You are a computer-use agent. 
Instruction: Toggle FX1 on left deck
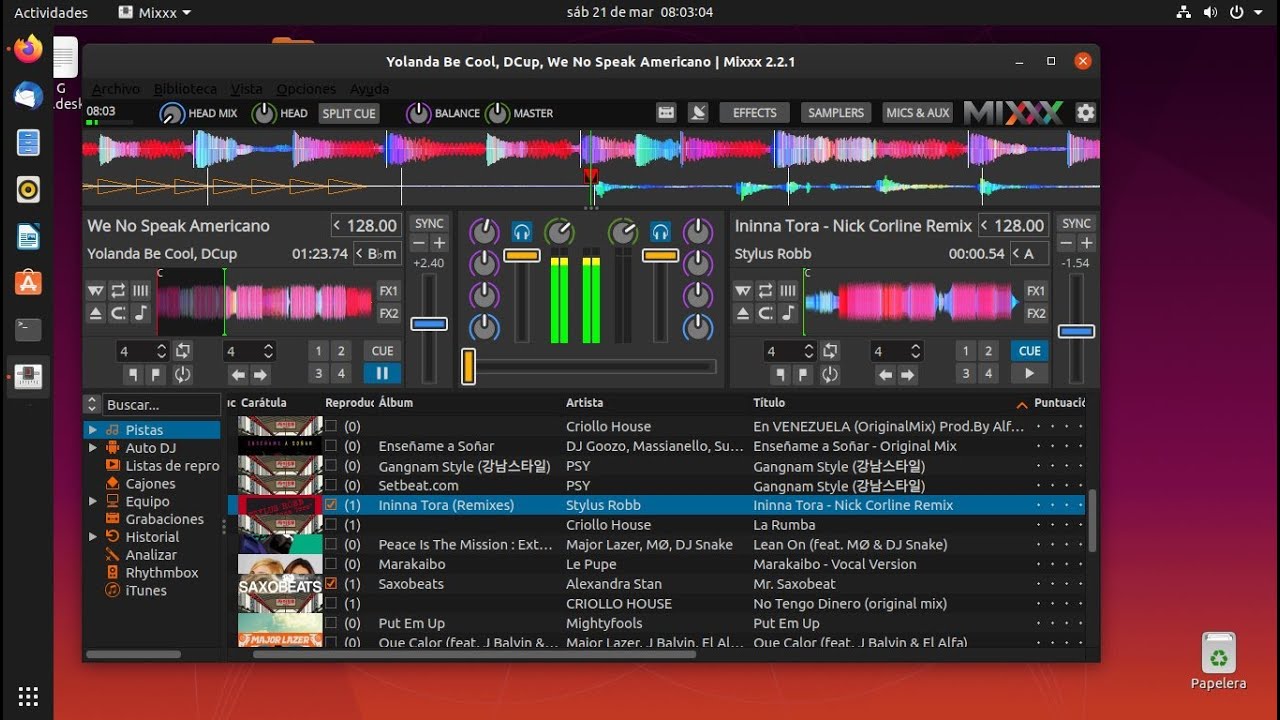388,291
